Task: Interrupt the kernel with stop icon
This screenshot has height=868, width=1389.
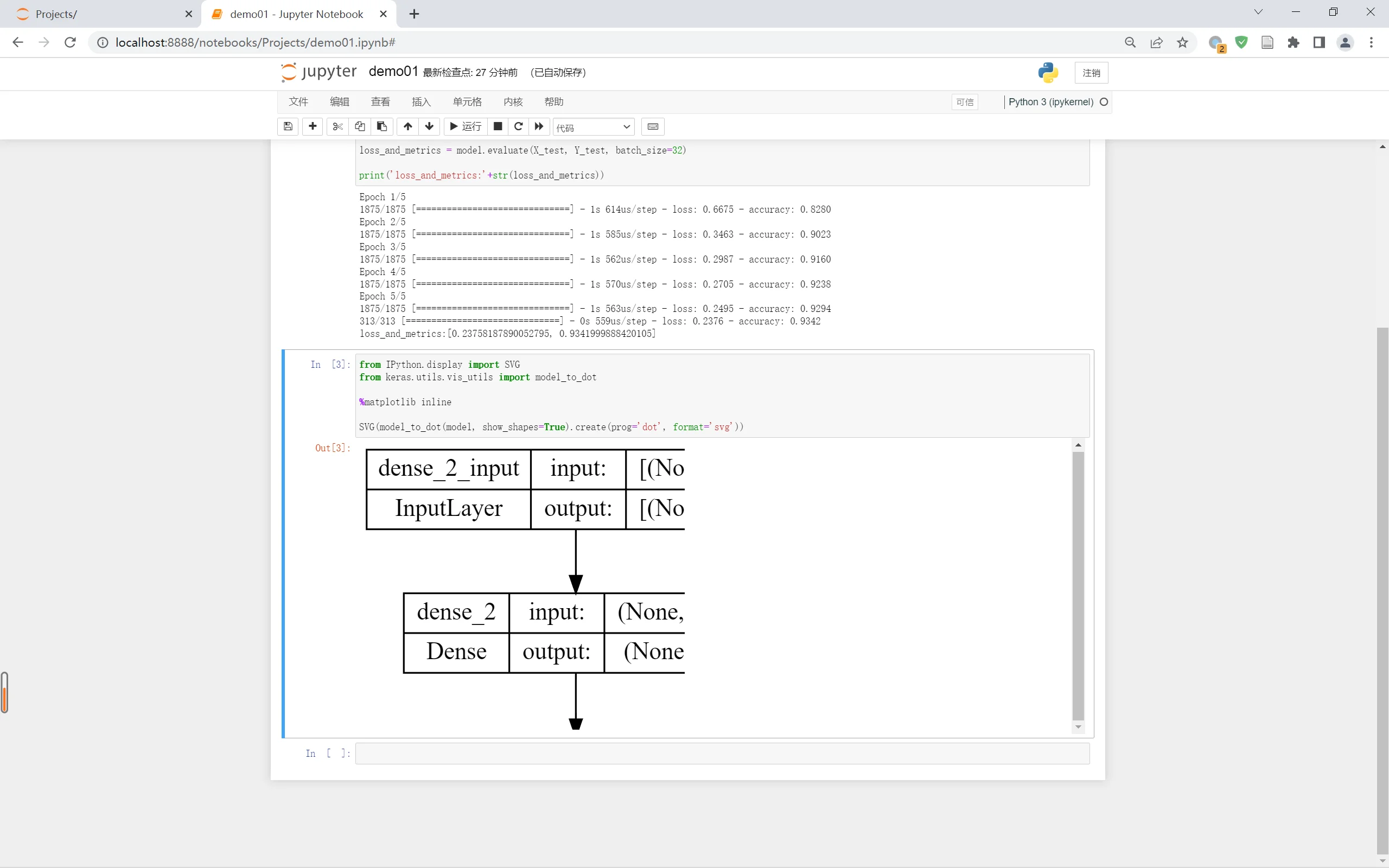Action: pos(498,126)
